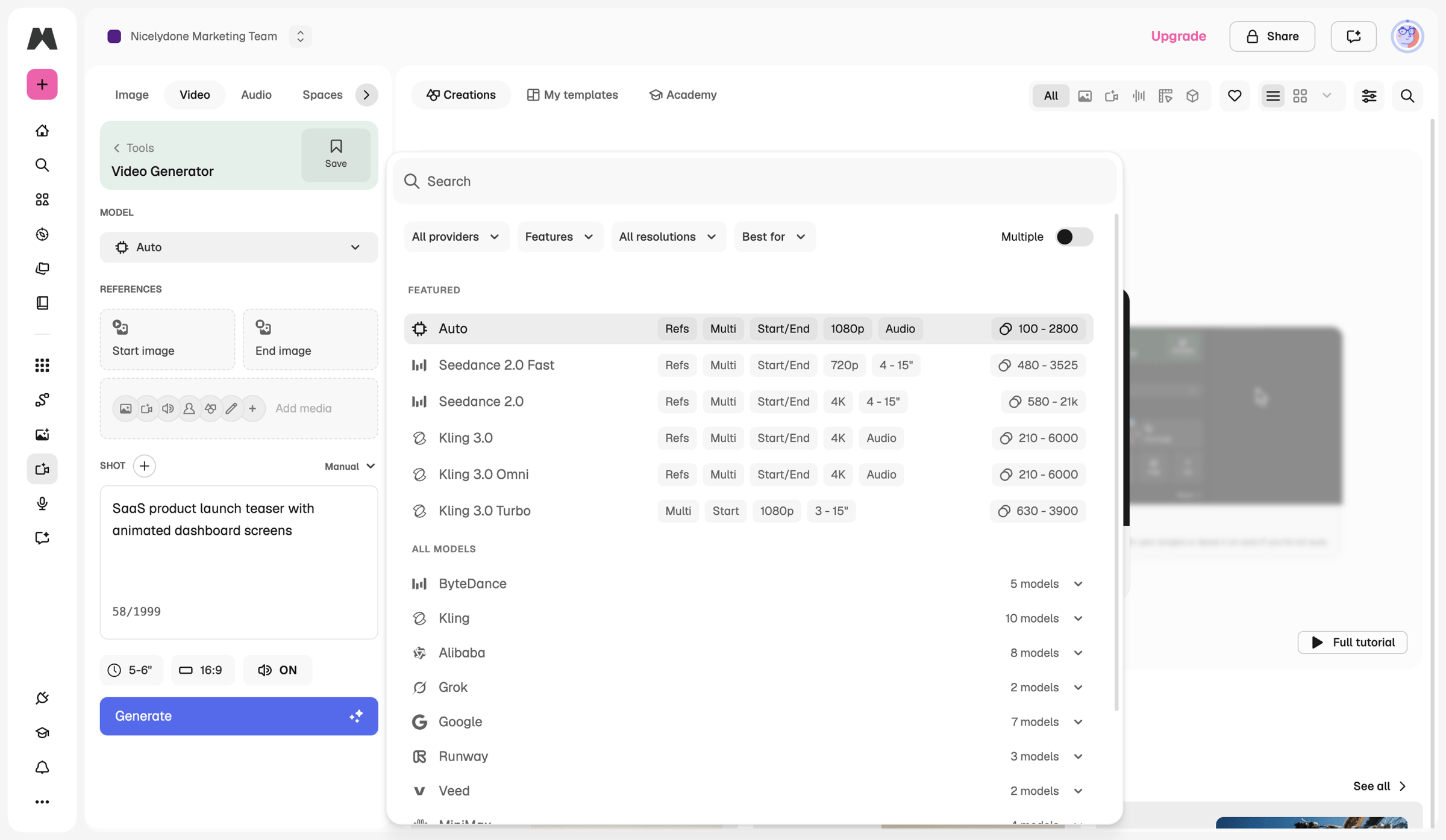Switch to the Spaces tab
The image size is (1446, 840).
322,95
